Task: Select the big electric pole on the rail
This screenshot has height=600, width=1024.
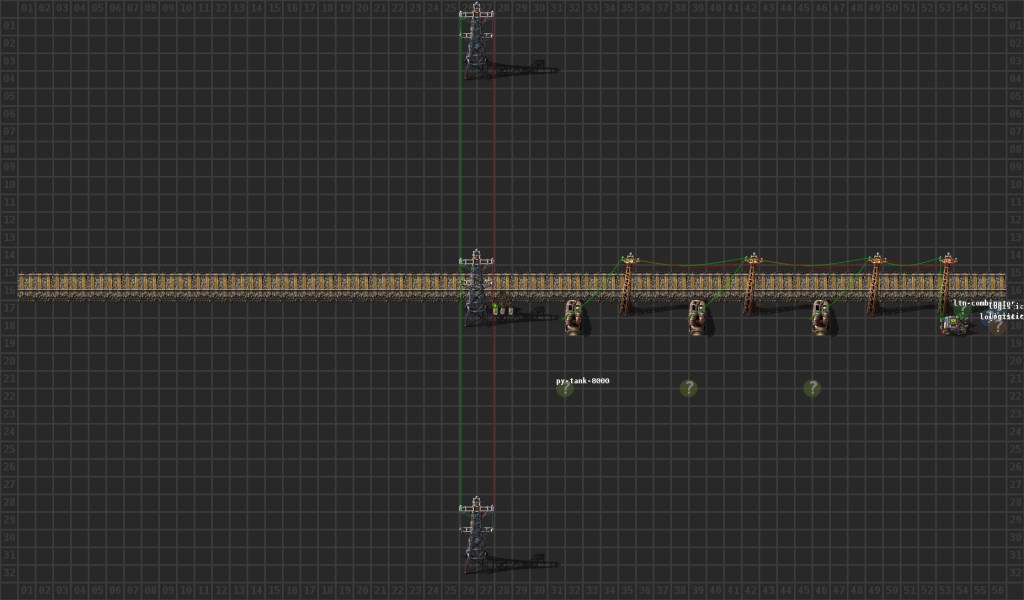Action: click(476, 287)
